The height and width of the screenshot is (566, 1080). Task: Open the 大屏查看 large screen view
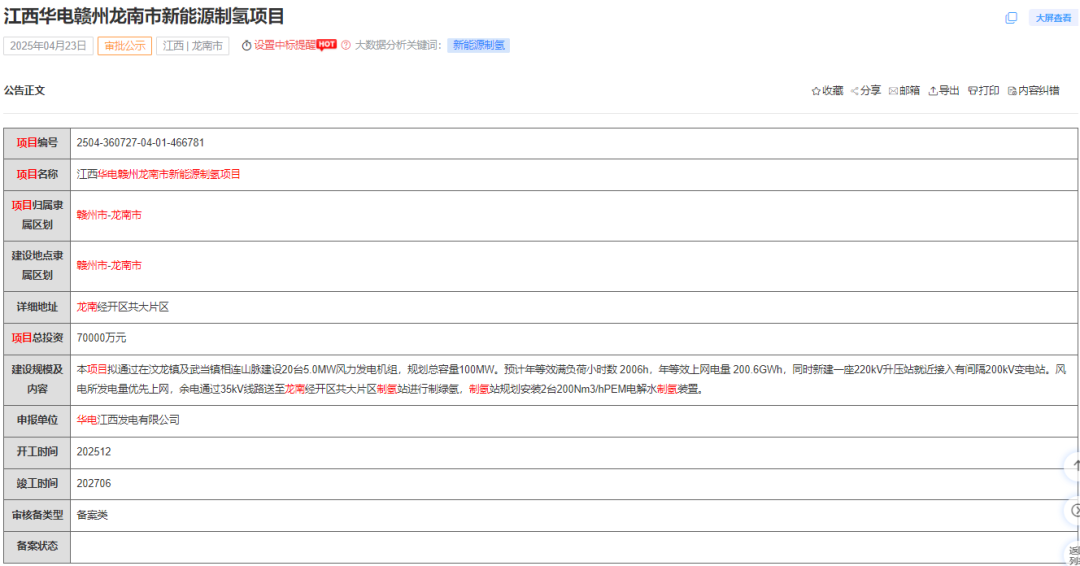click(1053, 18)
